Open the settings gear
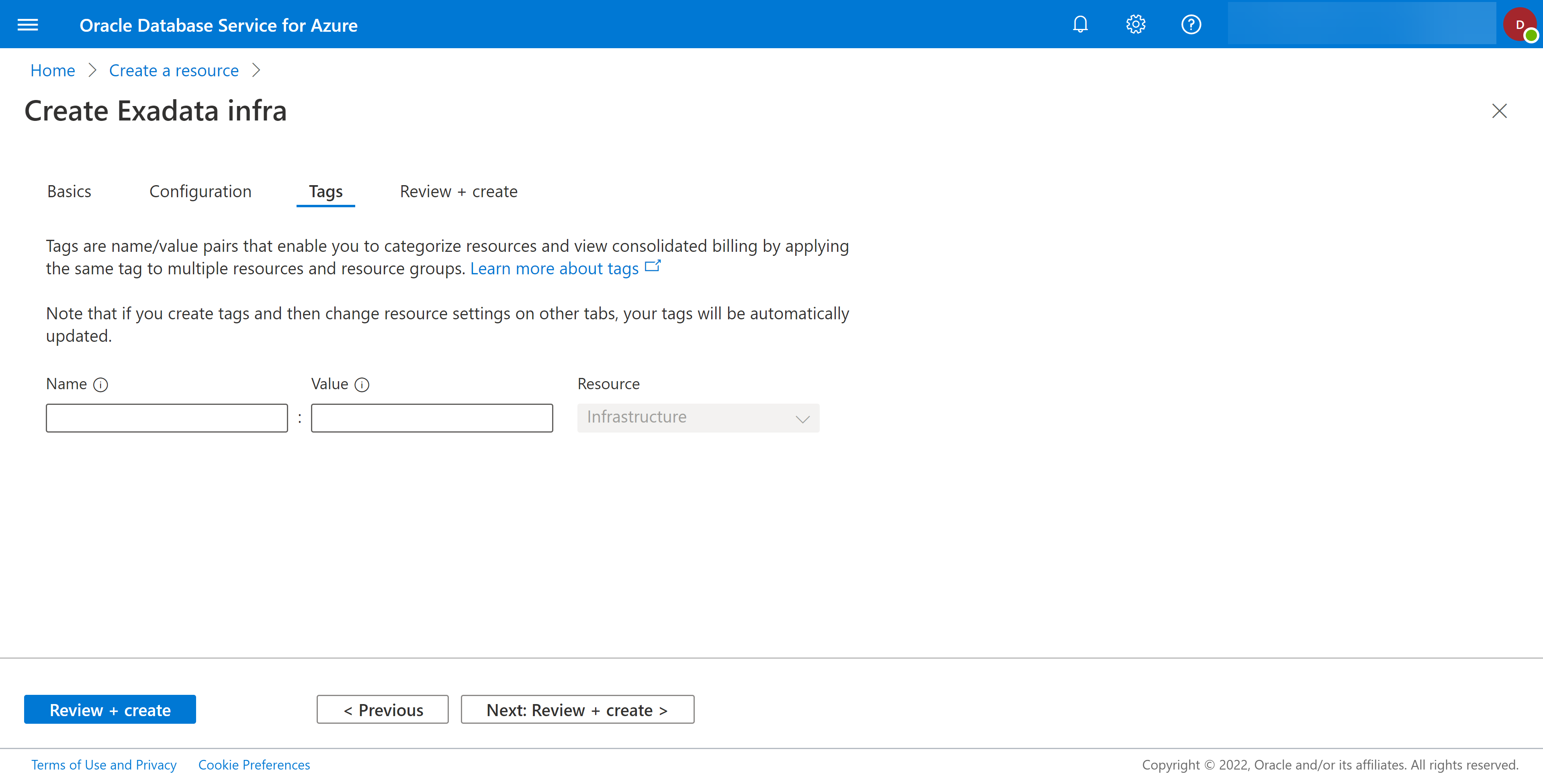Viewport: 1543px width, 784px height. click(1135, 24)
